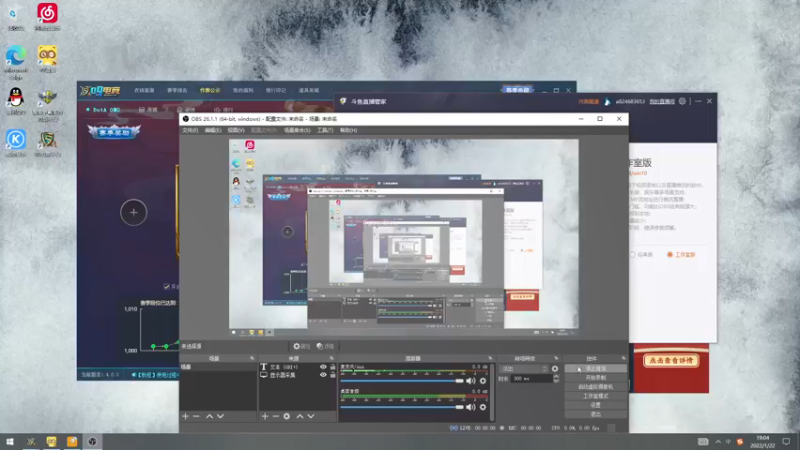Screen dimensions: 800x450
Task: Undock the Scenes panel using its header icon
Action: [252, 358]
